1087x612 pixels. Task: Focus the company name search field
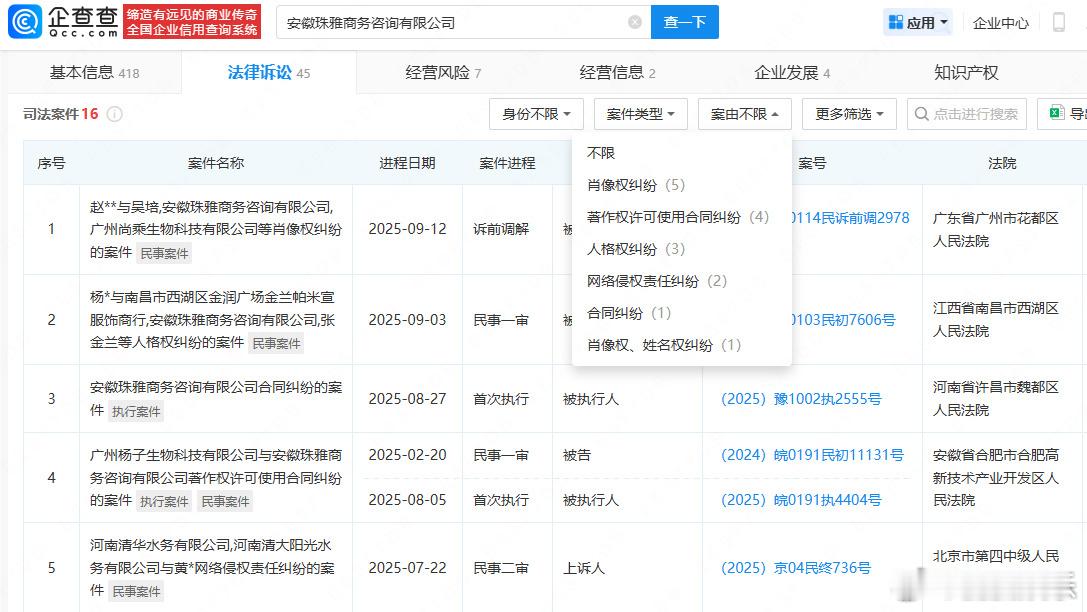point(463,22)
